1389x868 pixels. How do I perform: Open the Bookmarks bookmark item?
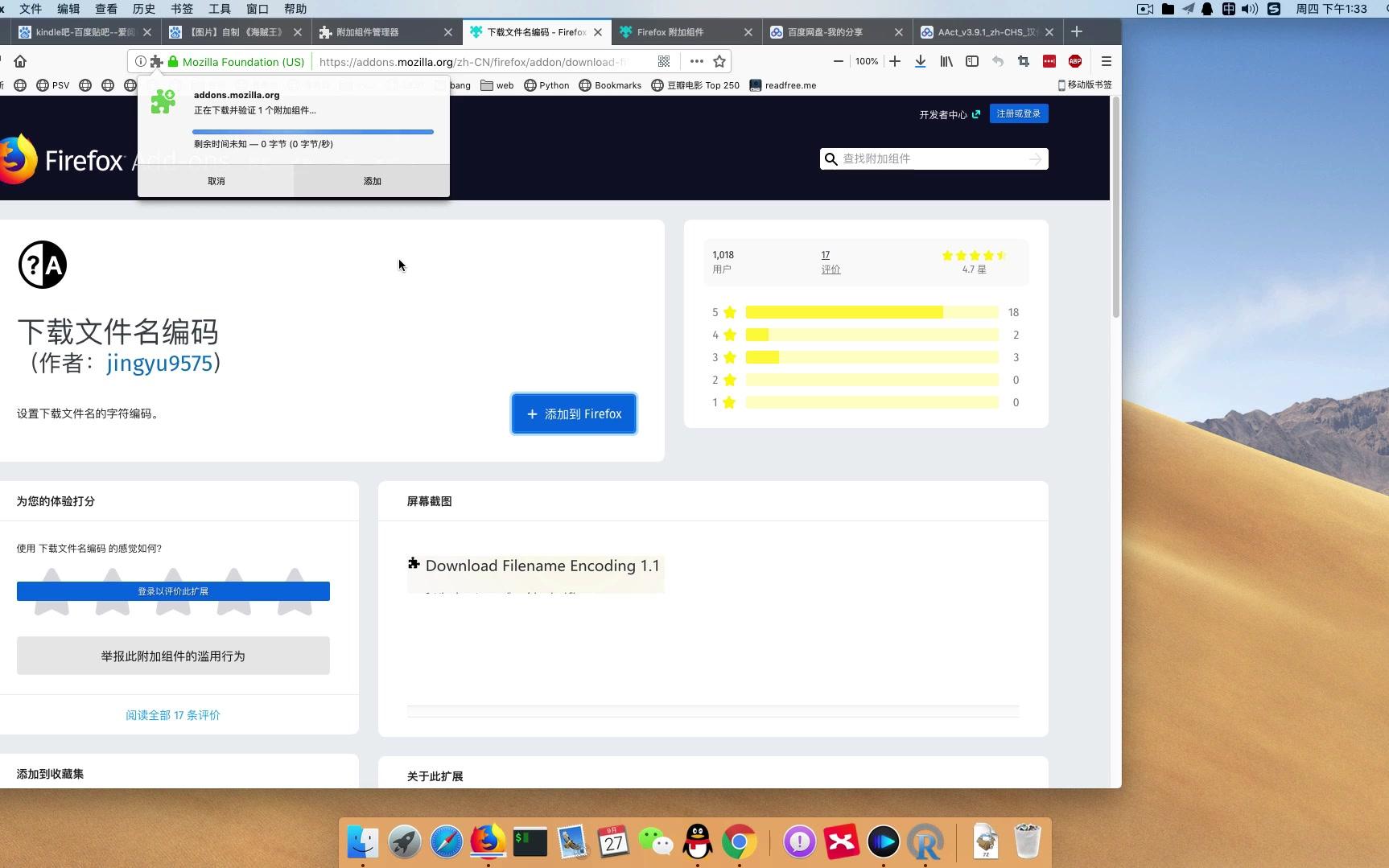[x=610, y=85]
